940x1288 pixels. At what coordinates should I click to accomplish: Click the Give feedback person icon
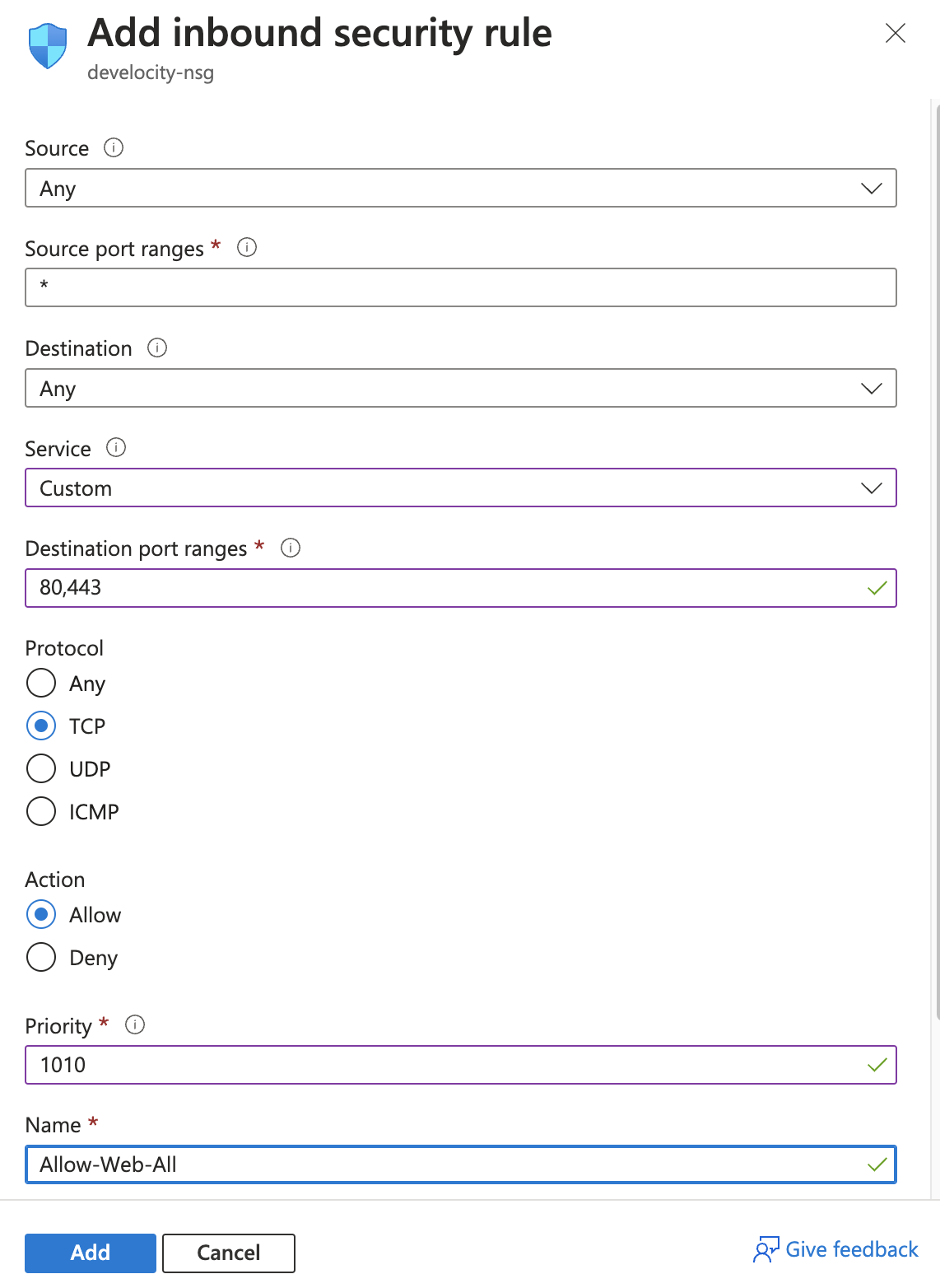click(765, 1249)
